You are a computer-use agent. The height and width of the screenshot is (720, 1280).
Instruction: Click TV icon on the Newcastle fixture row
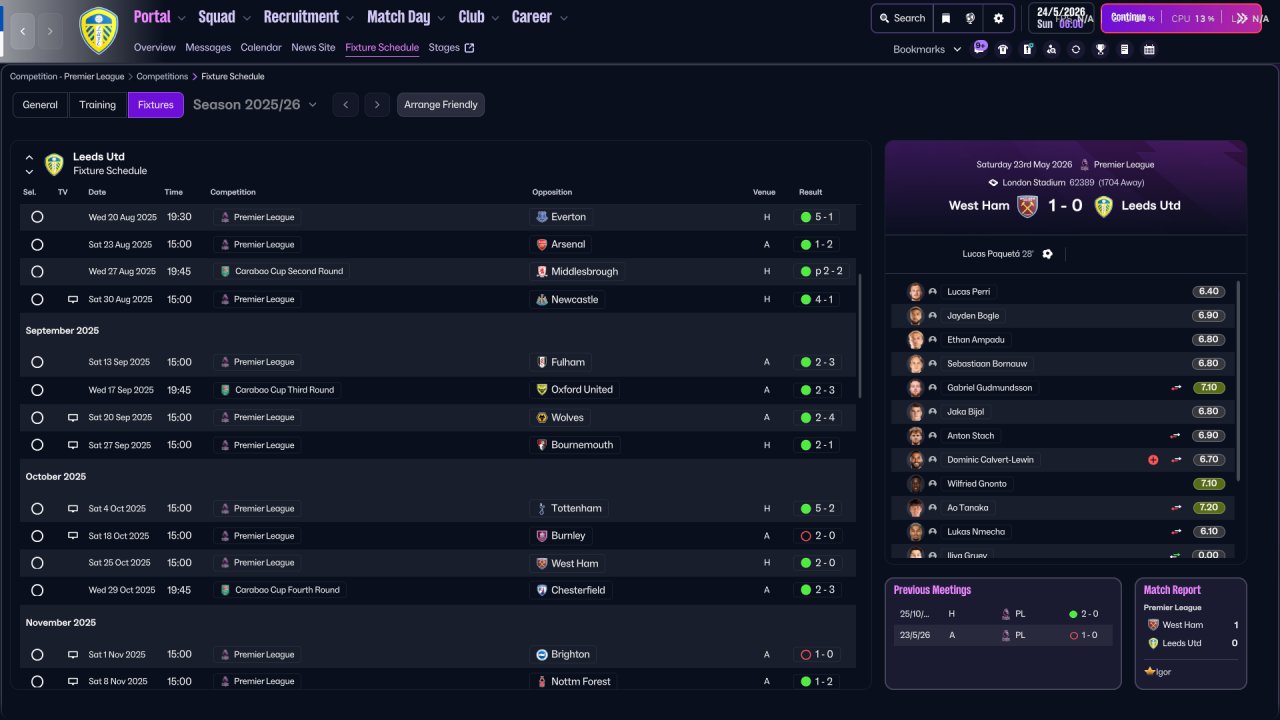tap(73, 299)
